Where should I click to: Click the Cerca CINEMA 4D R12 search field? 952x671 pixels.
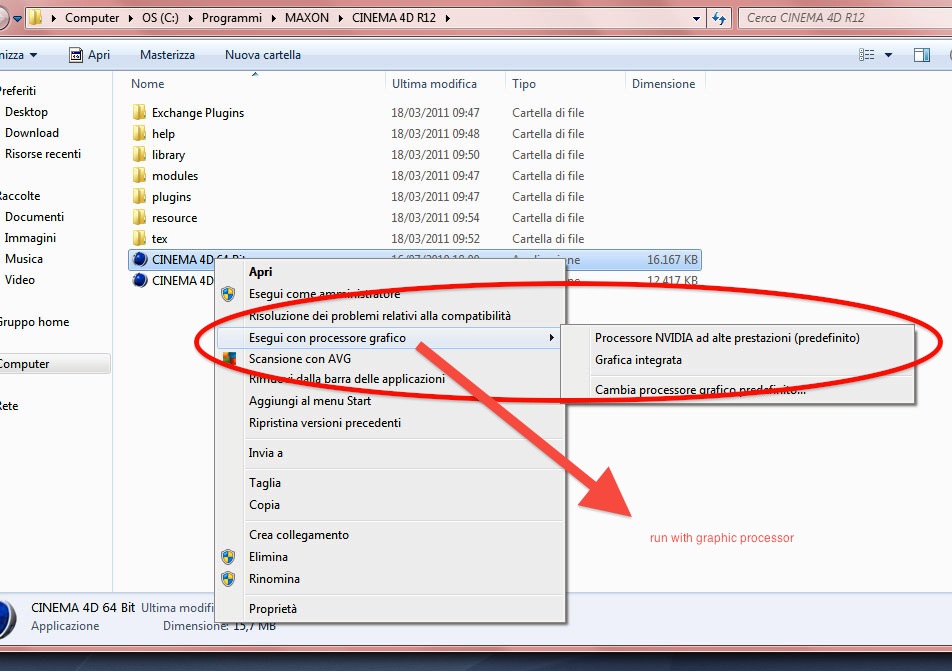pyautogui.click(x=845, y=18)
